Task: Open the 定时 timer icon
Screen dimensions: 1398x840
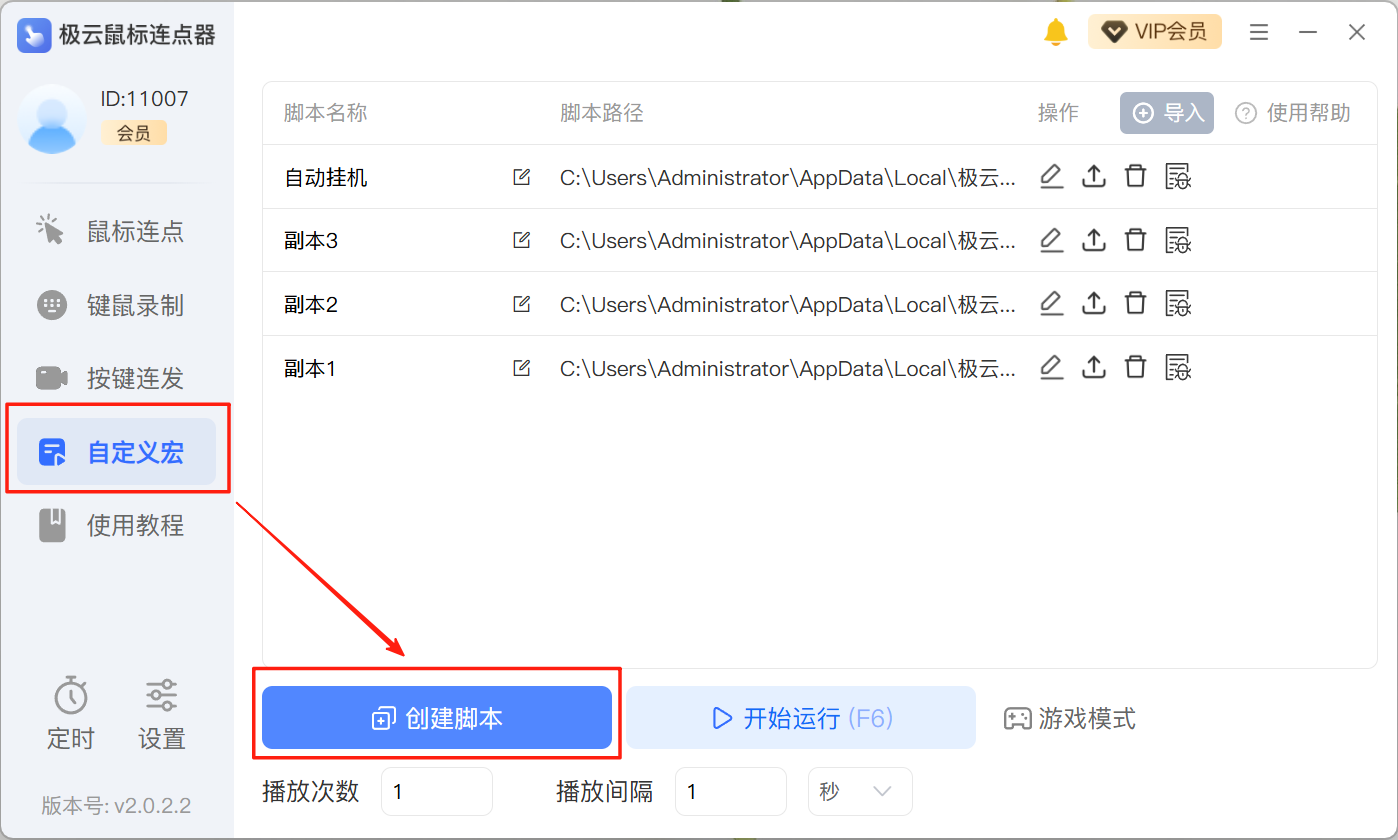Action: pyautogui.click(x=71, y=713)
